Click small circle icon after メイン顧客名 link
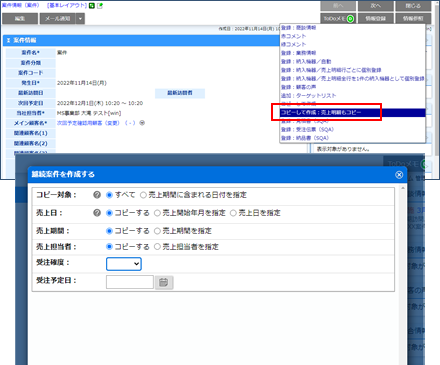The height and width of the screenshot is (365, 440). [142, 123]
